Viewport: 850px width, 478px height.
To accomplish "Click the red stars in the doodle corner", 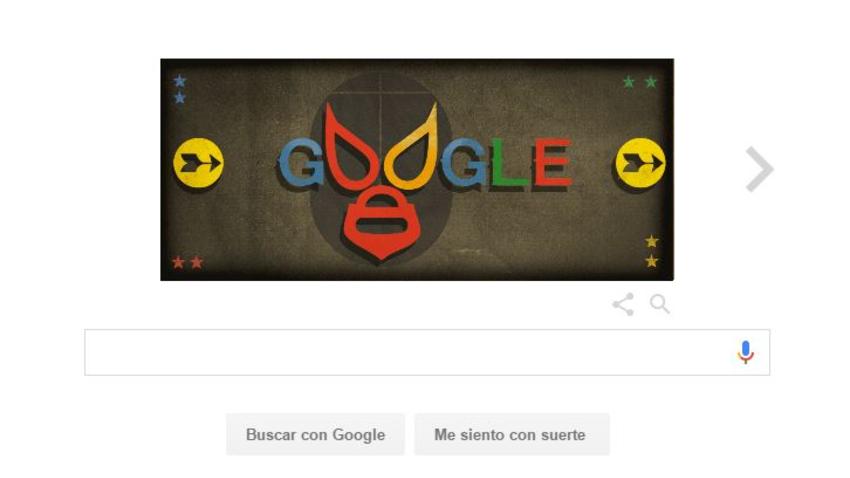I will (x=188, y=262).
